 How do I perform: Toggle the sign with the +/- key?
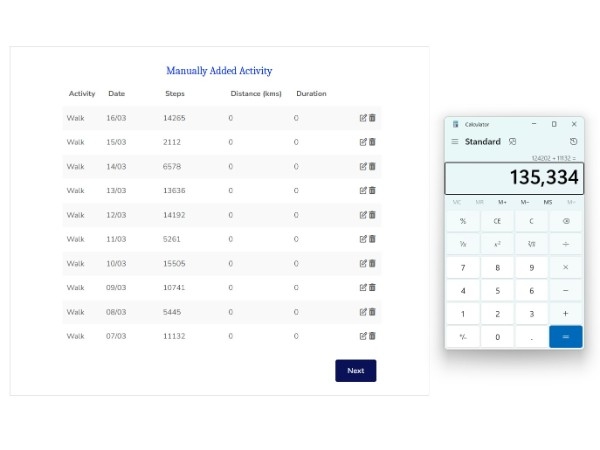point(462,337)
